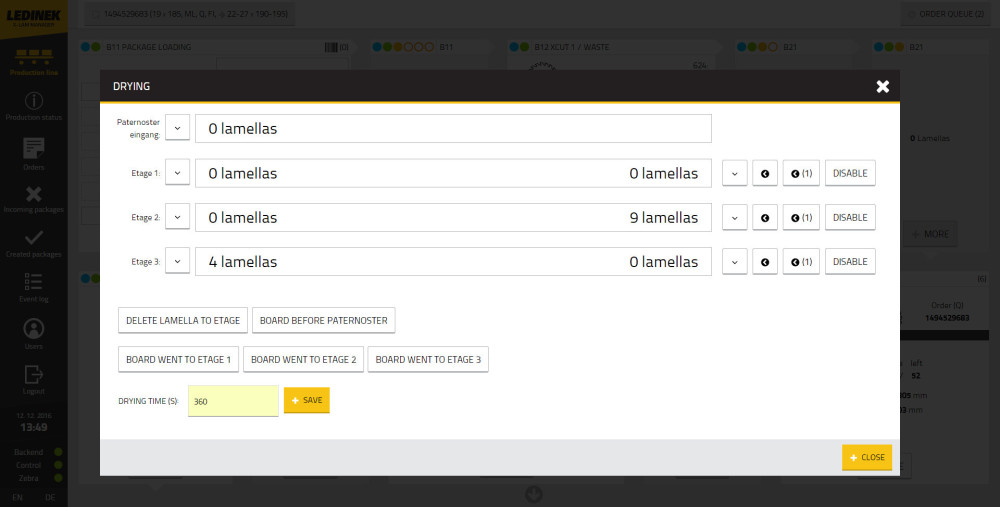Image resolution: width=1000 pixels, height=507 pixels.
Task: Disable Etage 2
Action: pos(850,217)
